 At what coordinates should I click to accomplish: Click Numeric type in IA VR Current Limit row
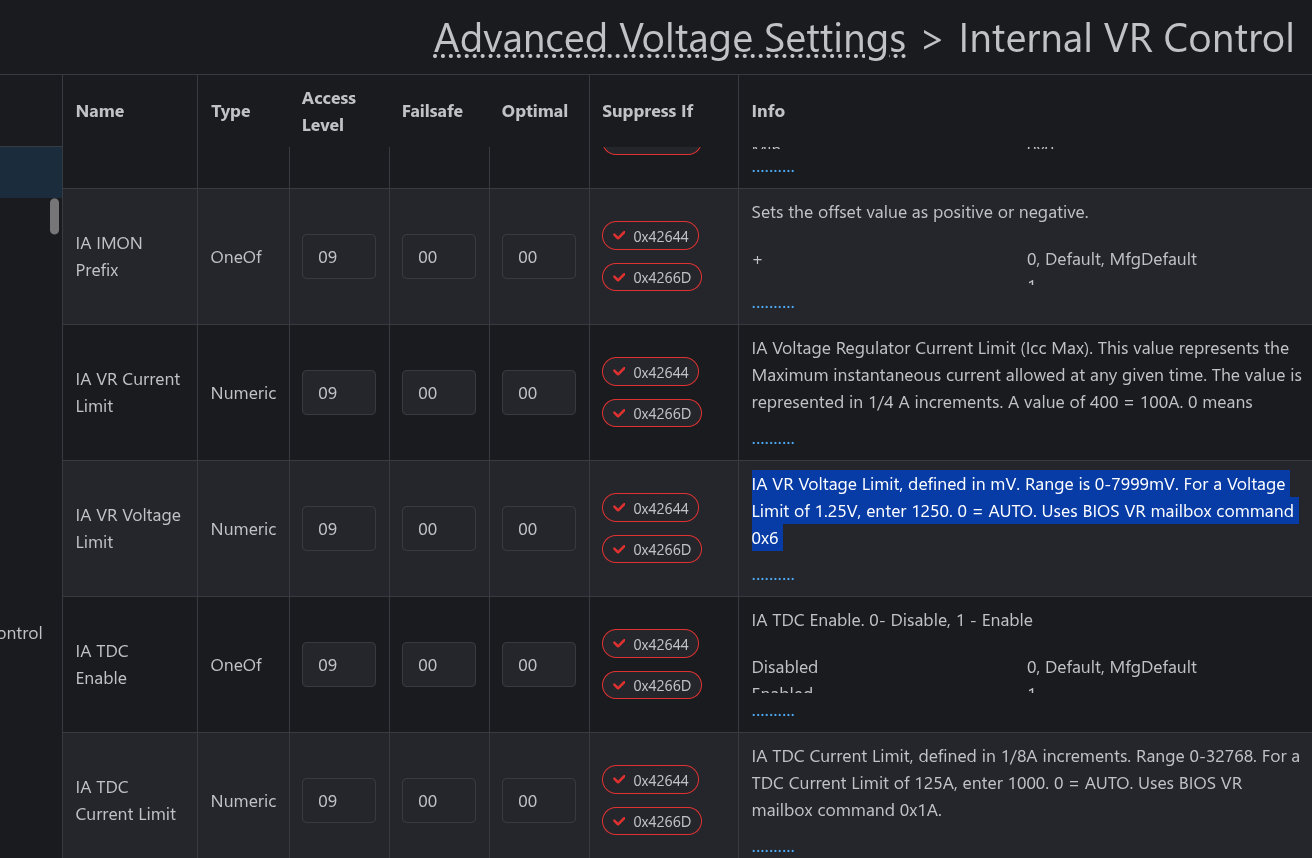(243, 393)
